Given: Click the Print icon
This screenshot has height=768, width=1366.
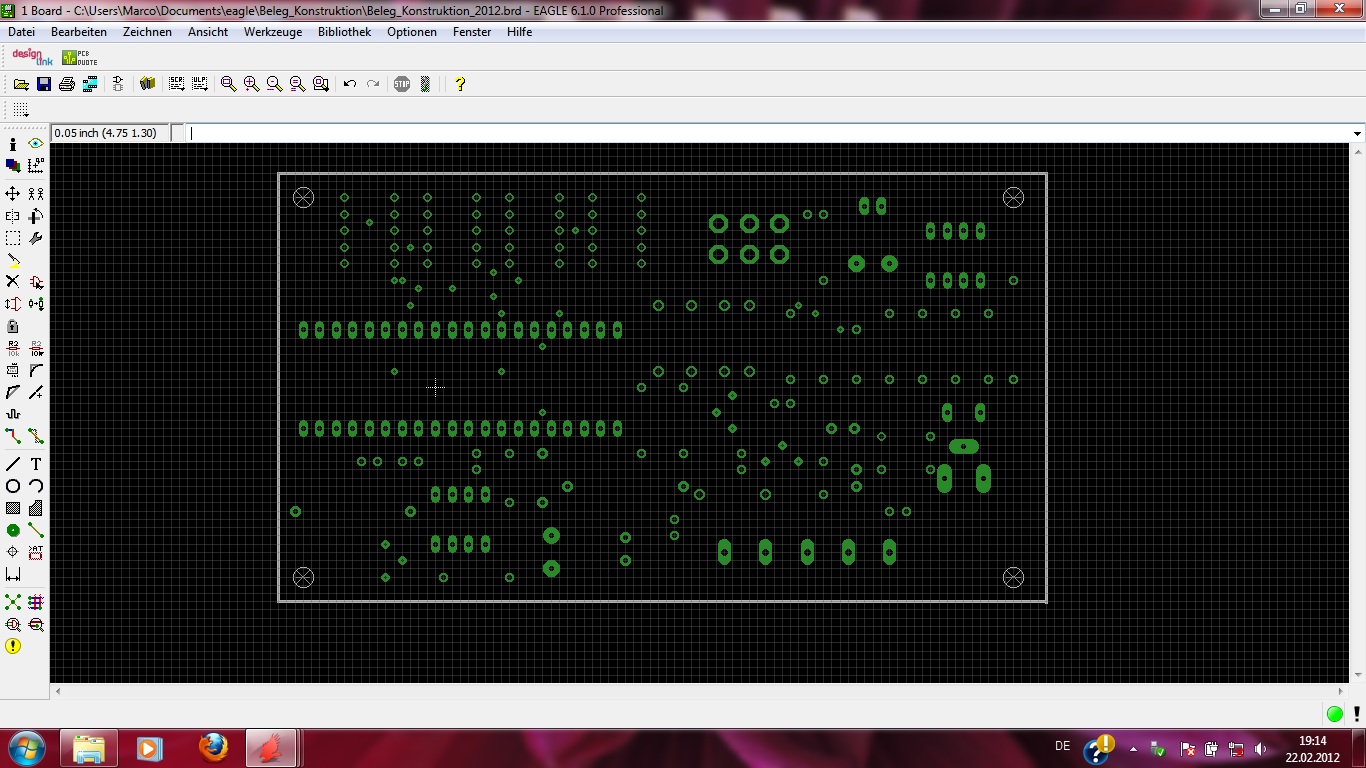Looking at the screenshot, I should [x=67, y=84].
